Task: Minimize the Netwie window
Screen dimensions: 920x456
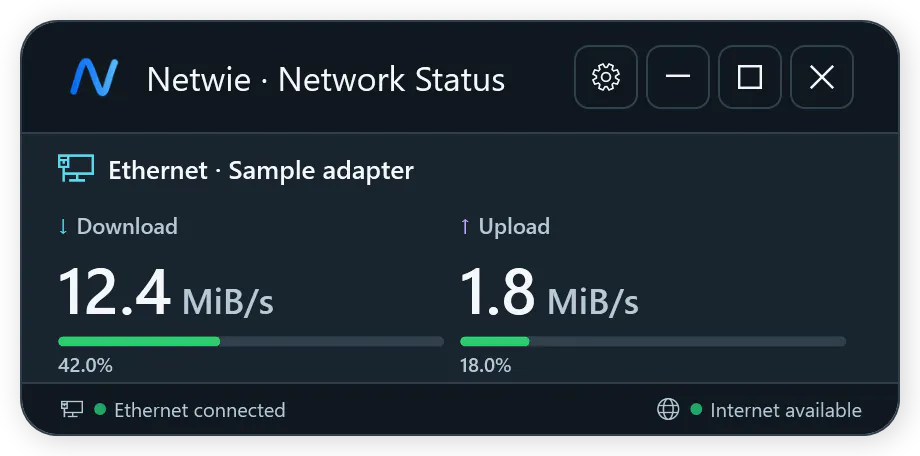Action: 678,77
